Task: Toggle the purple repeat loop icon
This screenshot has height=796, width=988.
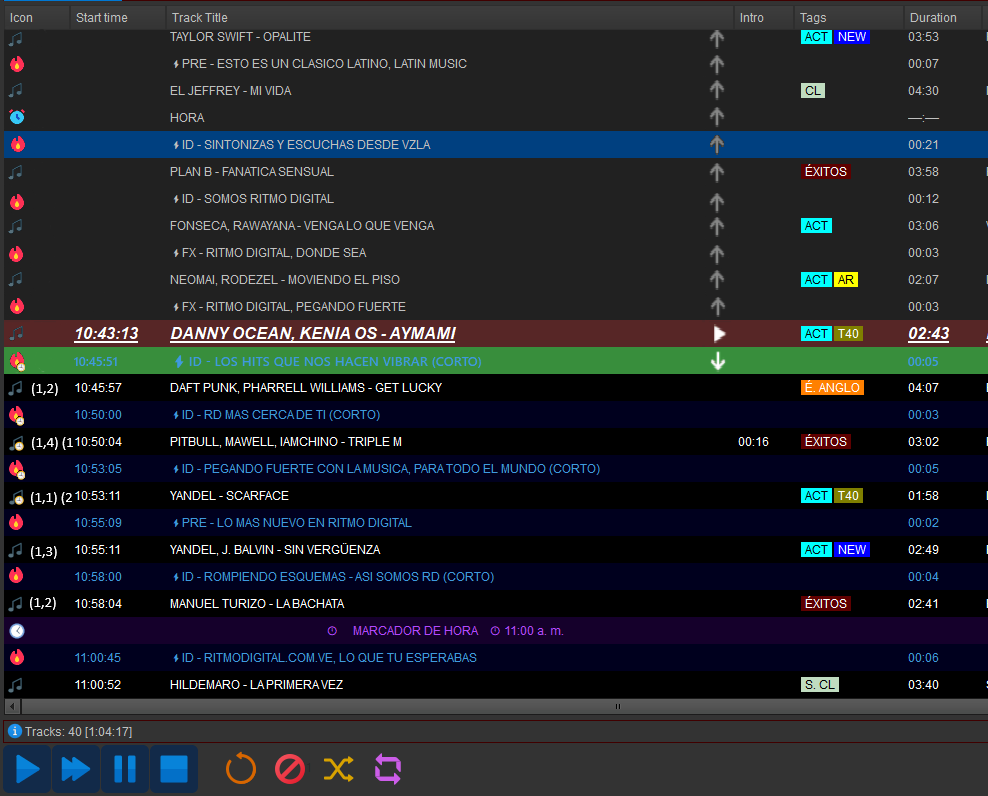Action: (x=387, y=769)
